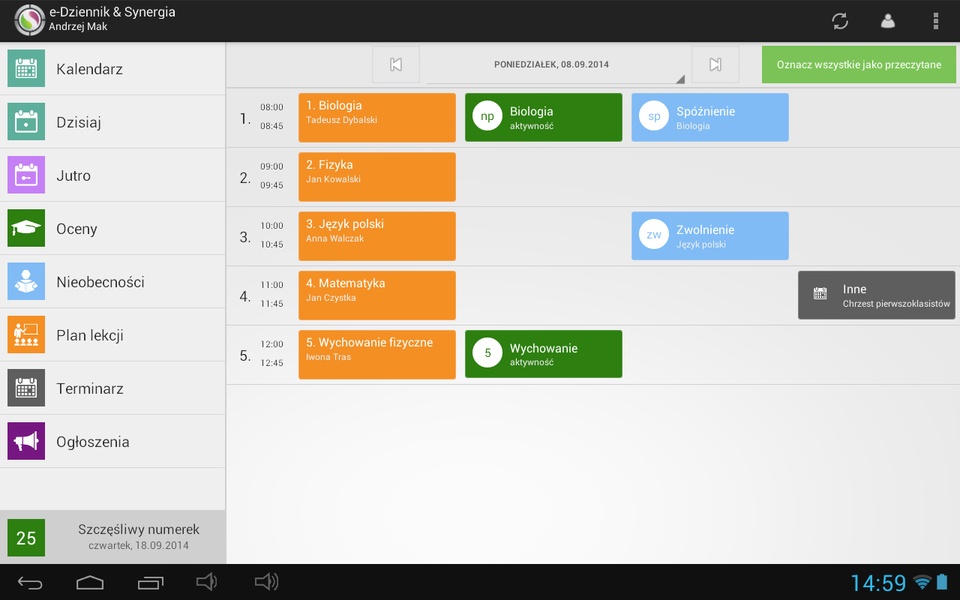The image size is (960, 600).
Task: Go to the previous day arrow
Action: coord(396,64)
